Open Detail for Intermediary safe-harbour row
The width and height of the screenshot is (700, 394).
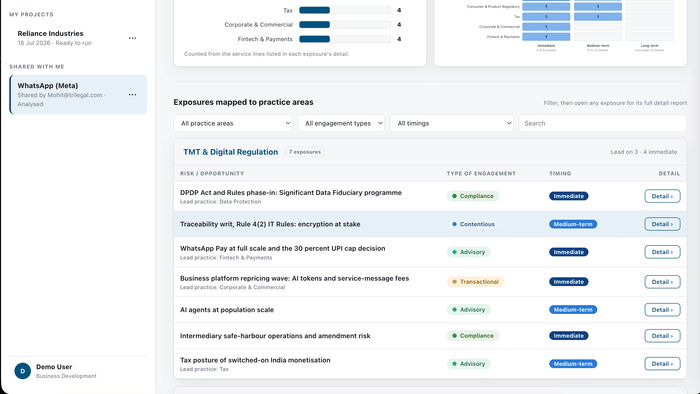coord(662,336)
